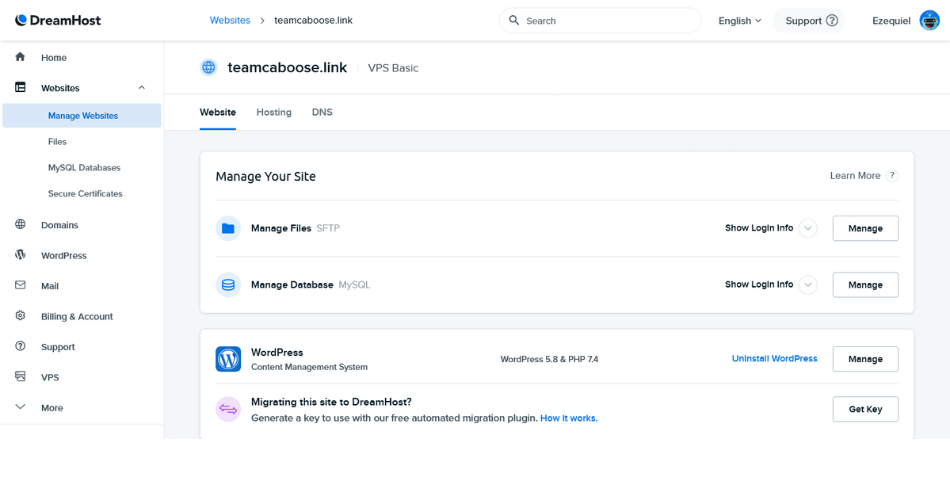Click the VPS server icon
Viewport: 950px width, 480px height.
20,377
